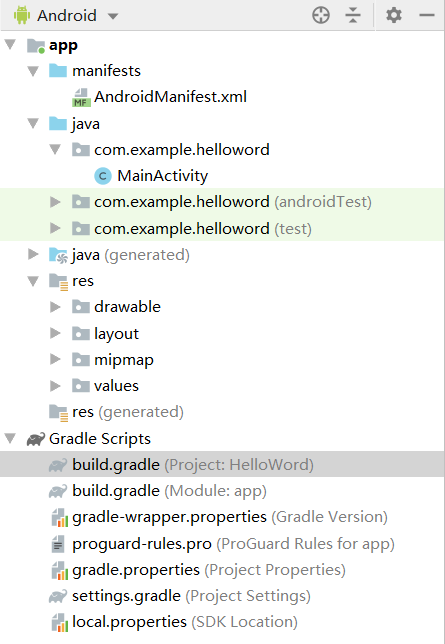The image size is (445, 644).
Task: Click the mipmap folder icon
Action: pos(81,360)
